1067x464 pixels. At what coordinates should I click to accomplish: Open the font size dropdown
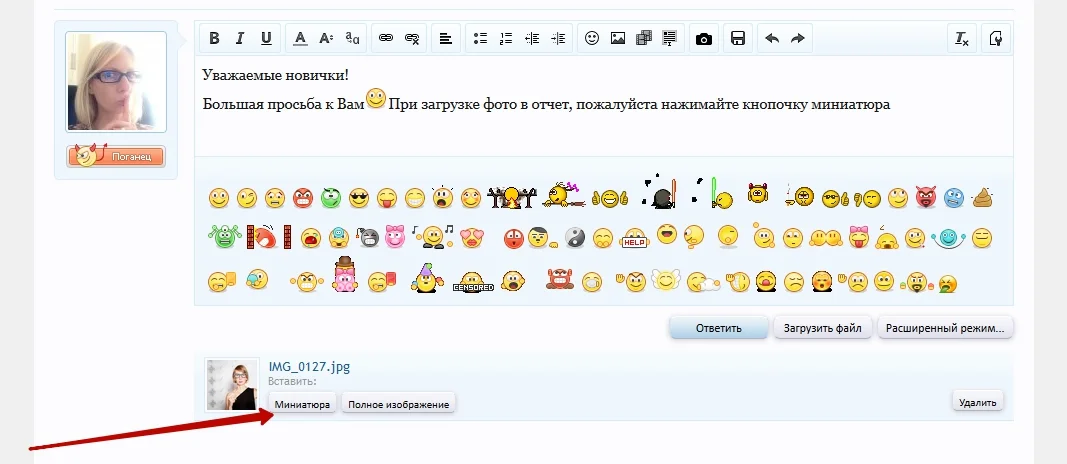tap(327, 38)
